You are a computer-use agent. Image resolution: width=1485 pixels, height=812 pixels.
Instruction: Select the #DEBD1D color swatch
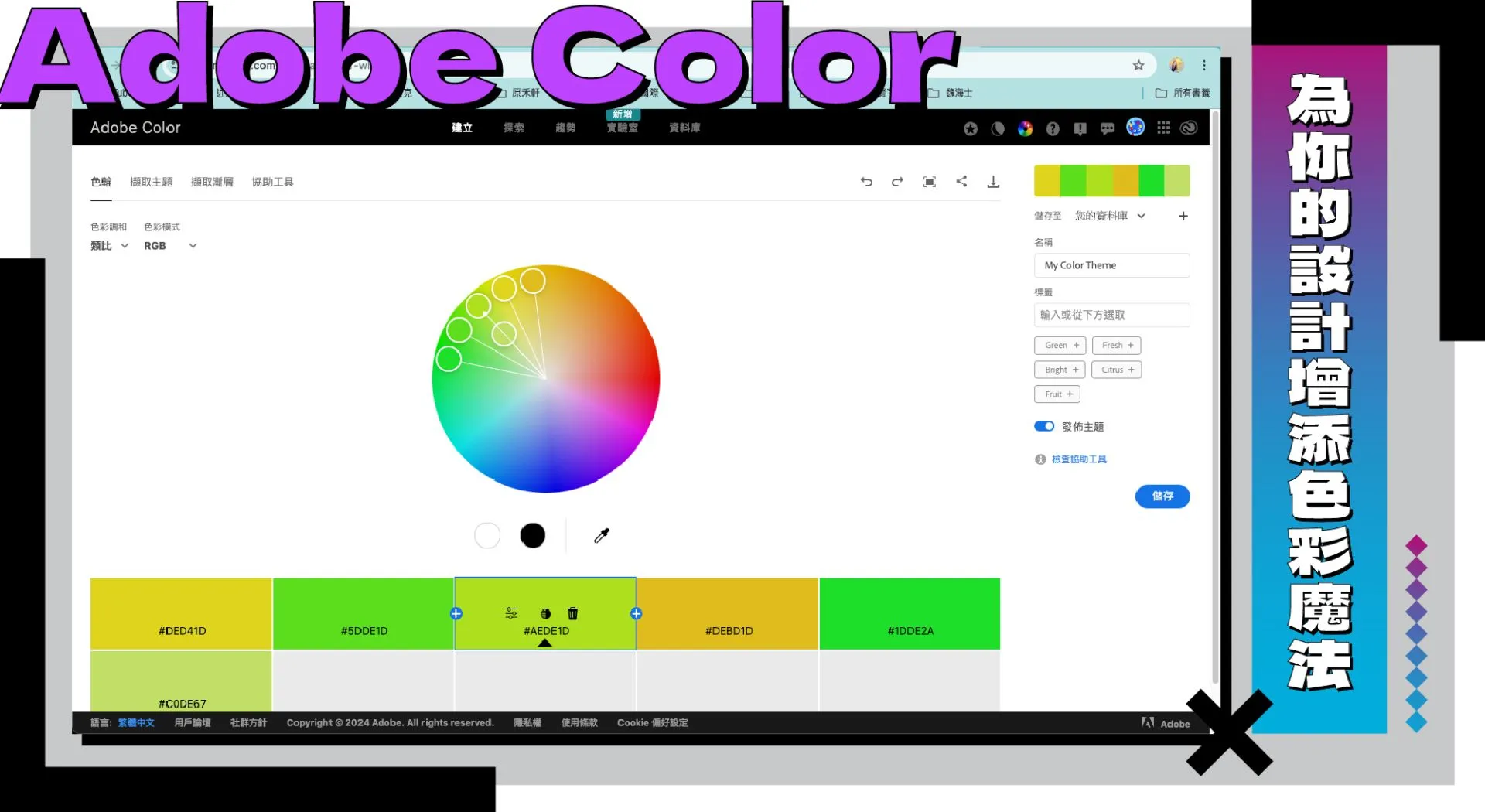[728, 614]
